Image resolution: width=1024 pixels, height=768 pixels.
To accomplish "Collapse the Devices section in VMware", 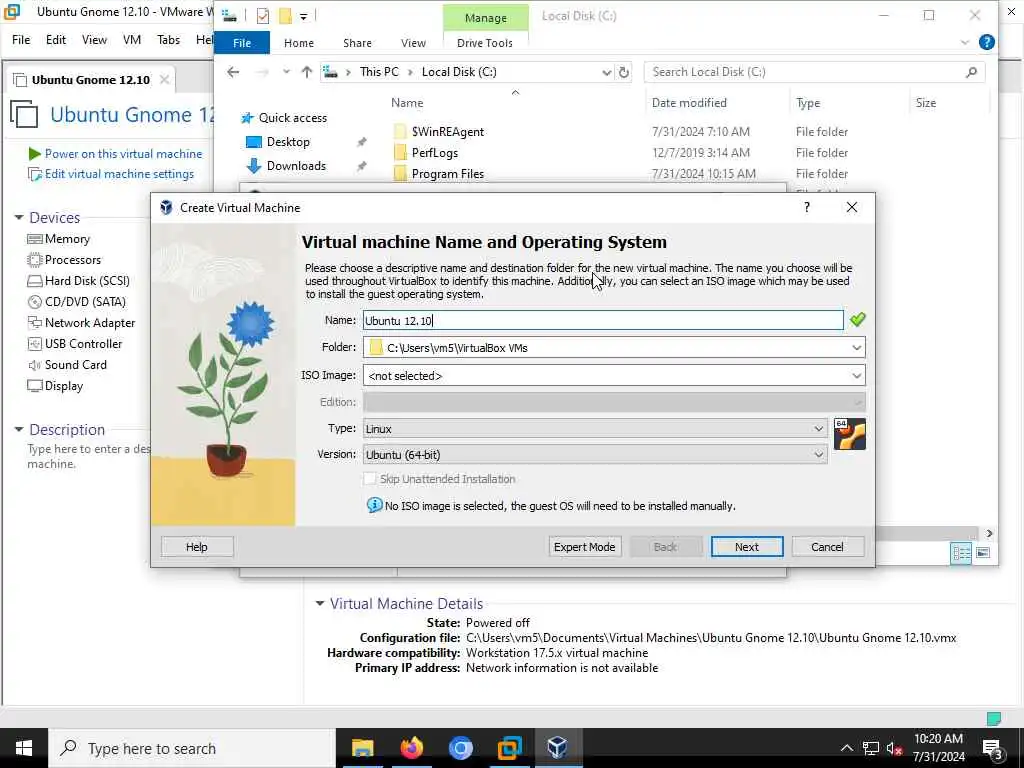I will (x=19, y=217).
